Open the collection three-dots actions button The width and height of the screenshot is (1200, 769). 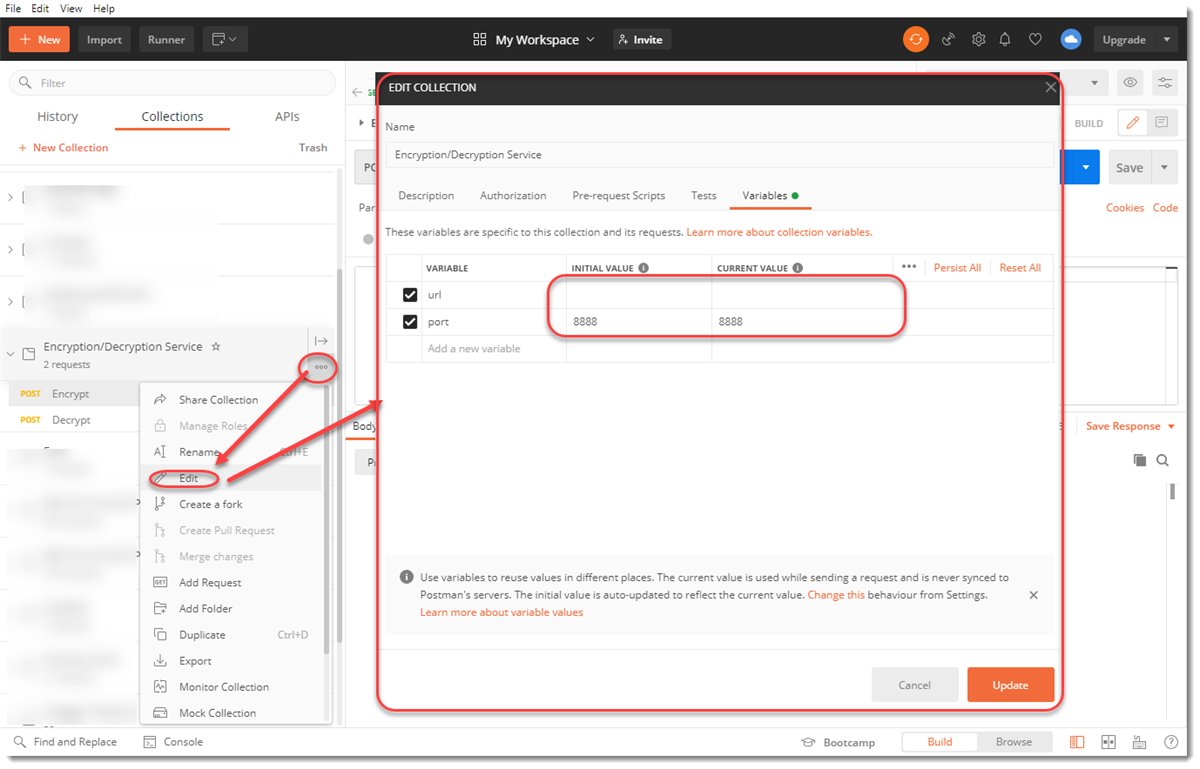pyautogui.click(x=321, y=367)
